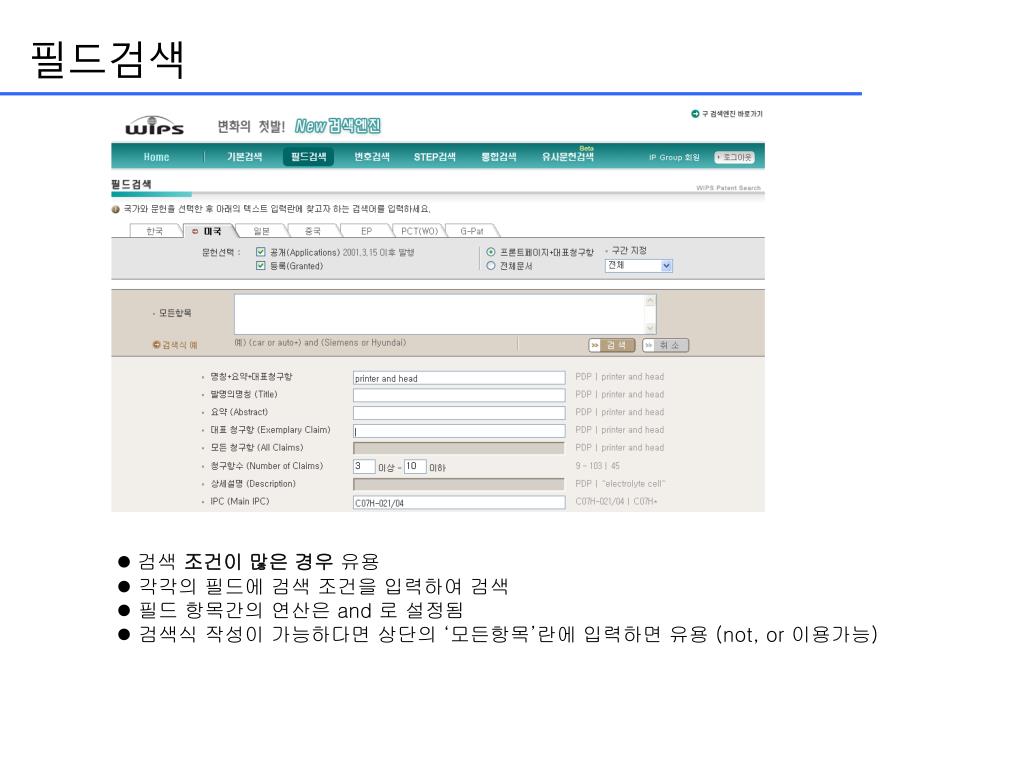Click the '"electrolyte cell"' example text
1024x768 pixels.
633,484
